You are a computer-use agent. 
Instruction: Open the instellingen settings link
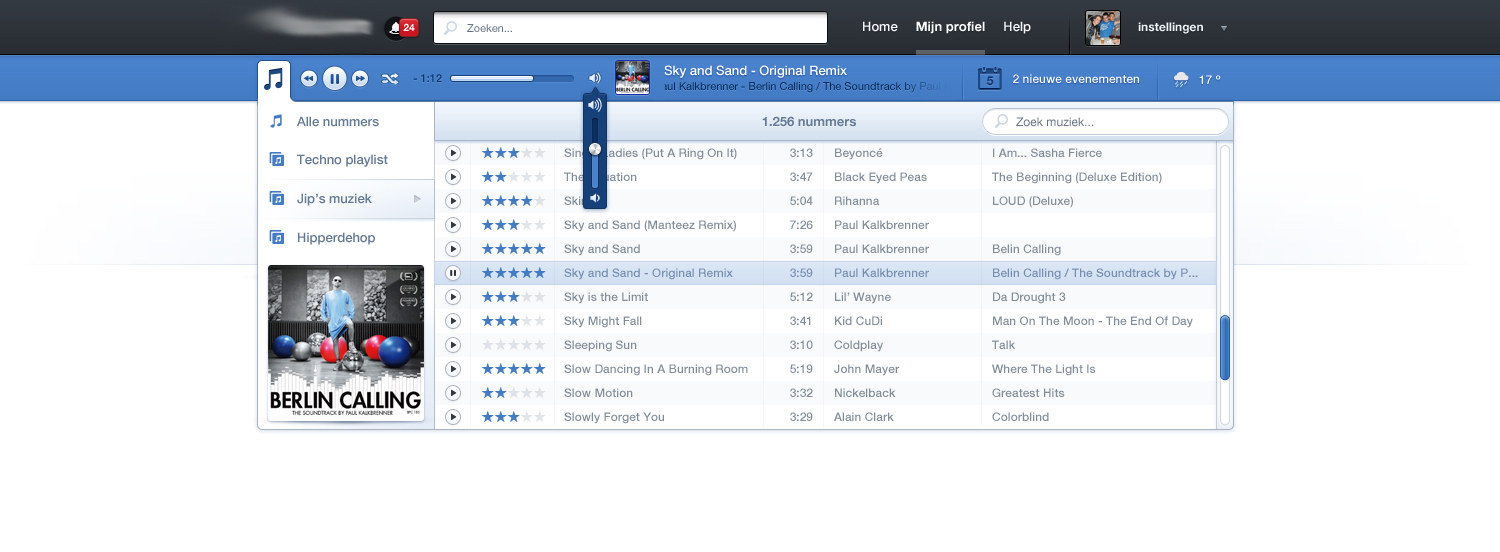[x=1171, y=27]
